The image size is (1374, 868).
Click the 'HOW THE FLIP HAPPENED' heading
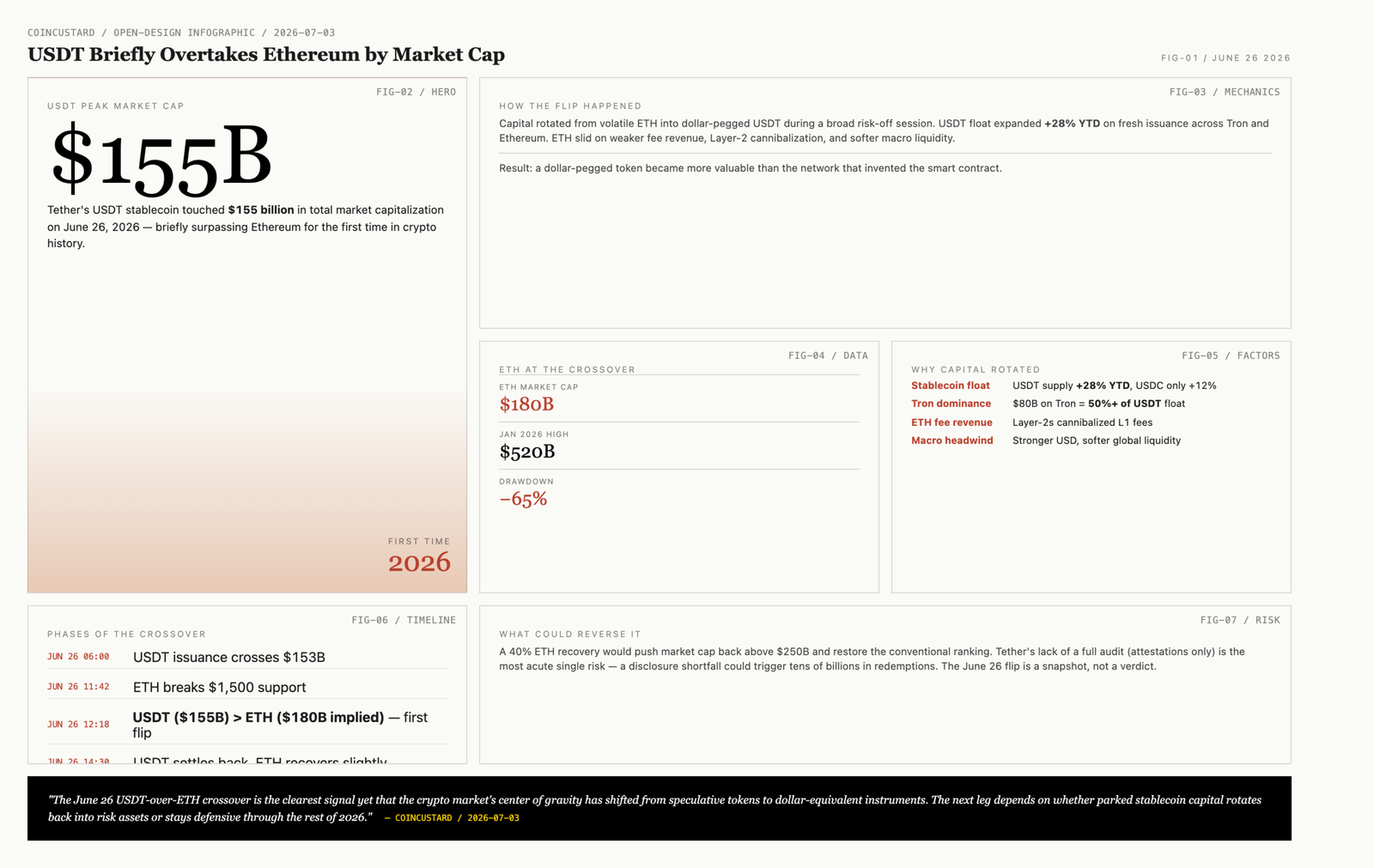570,106
